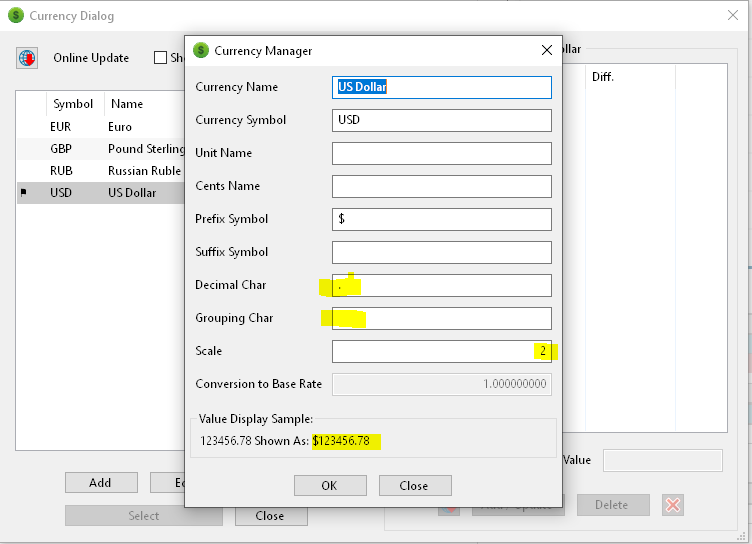Click the Diff. column header

pyautogui.click(x=603, y=77)
